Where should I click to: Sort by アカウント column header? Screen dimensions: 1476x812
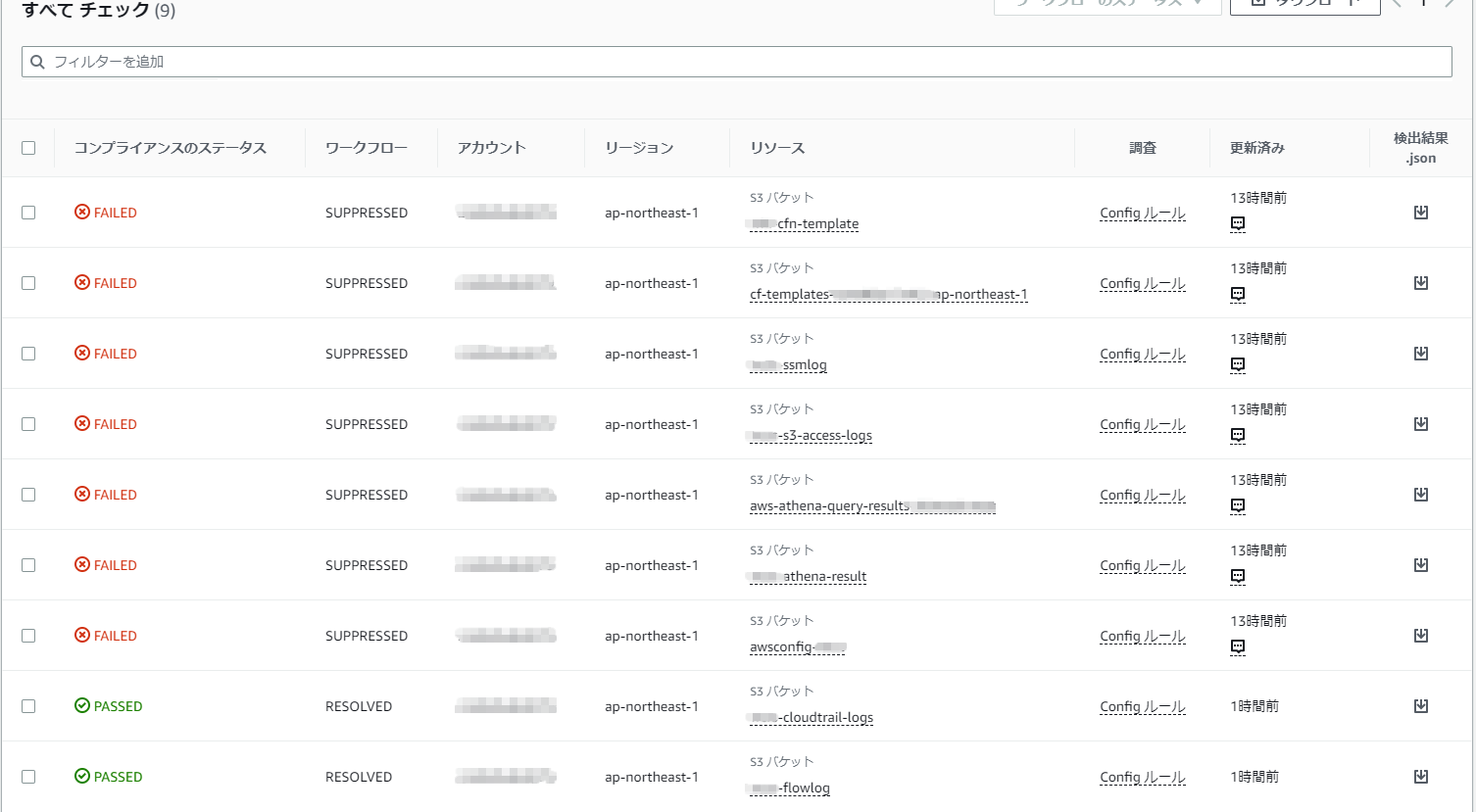click(492, 148)
